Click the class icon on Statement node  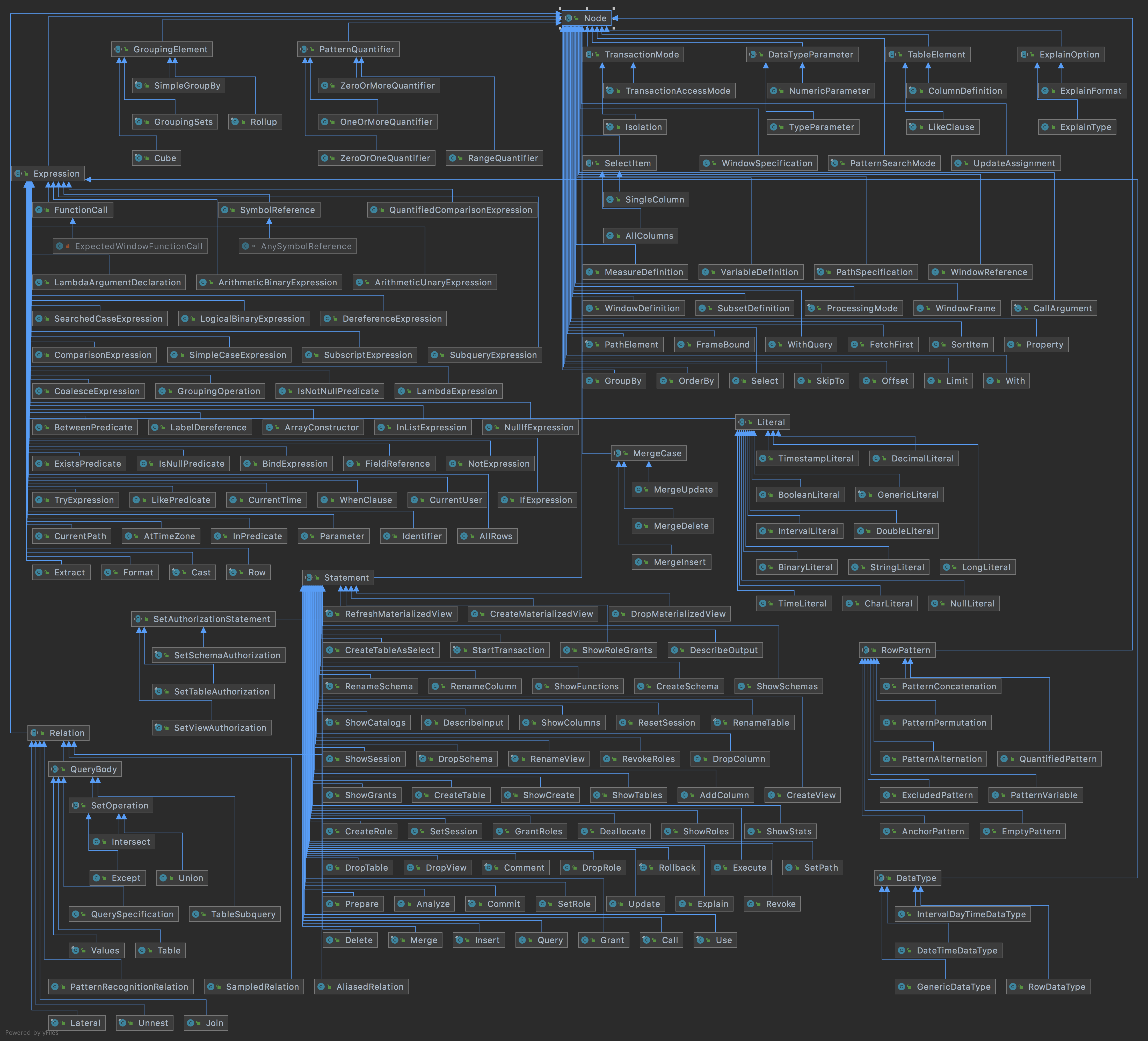309,577
